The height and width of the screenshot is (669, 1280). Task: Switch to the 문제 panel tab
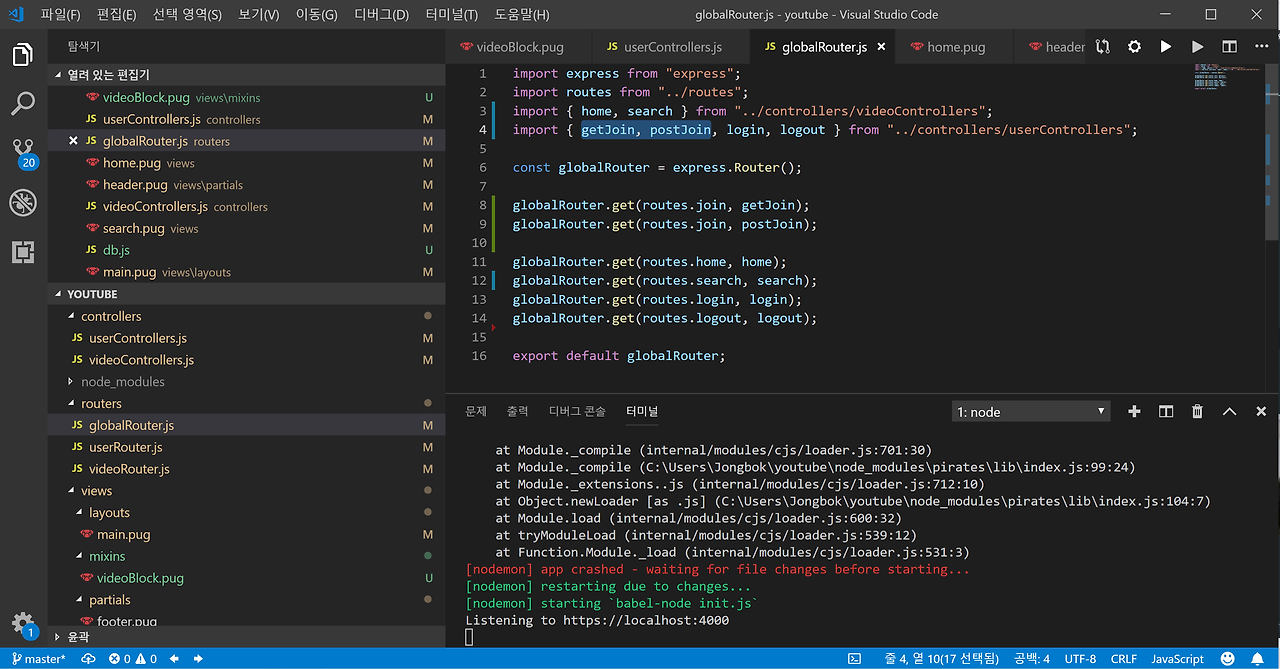(476, 411)
